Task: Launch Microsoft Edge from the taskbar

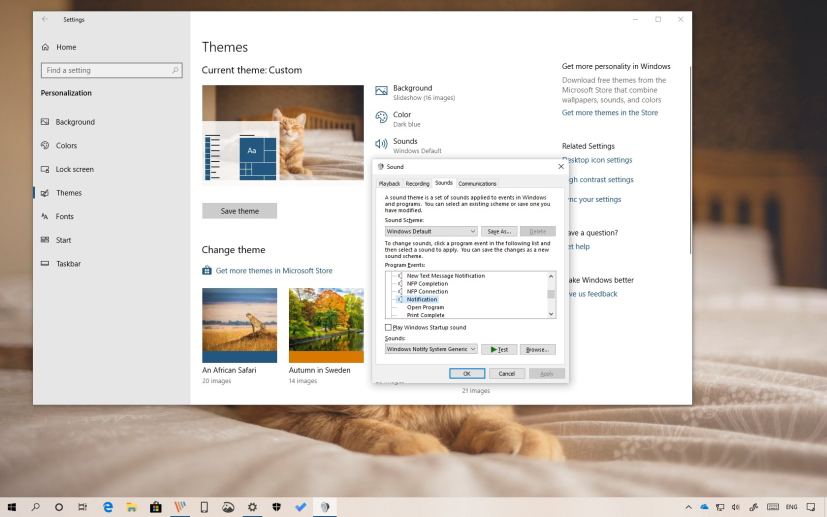Action: tap(108, 507)
